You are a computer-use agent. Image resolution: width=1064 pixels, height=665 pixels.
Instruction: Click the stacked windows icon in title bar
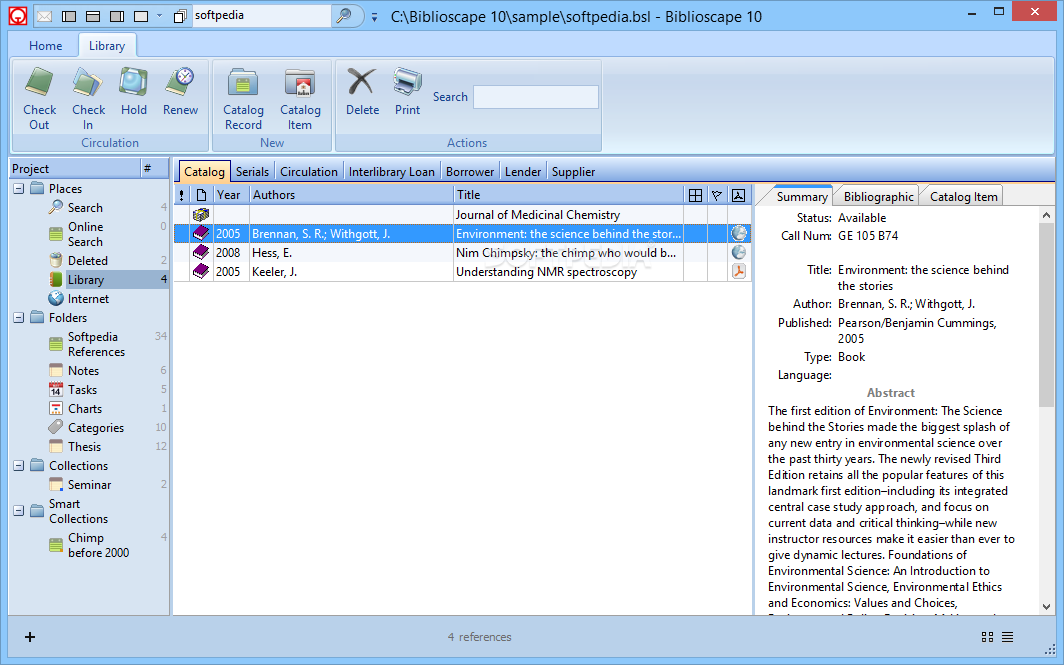(180, 16)
